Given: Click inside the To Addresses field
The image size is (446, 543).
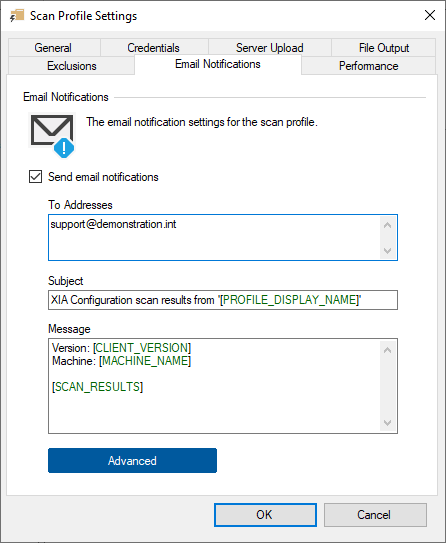Looking at the screenshot, I should point(214,238).
